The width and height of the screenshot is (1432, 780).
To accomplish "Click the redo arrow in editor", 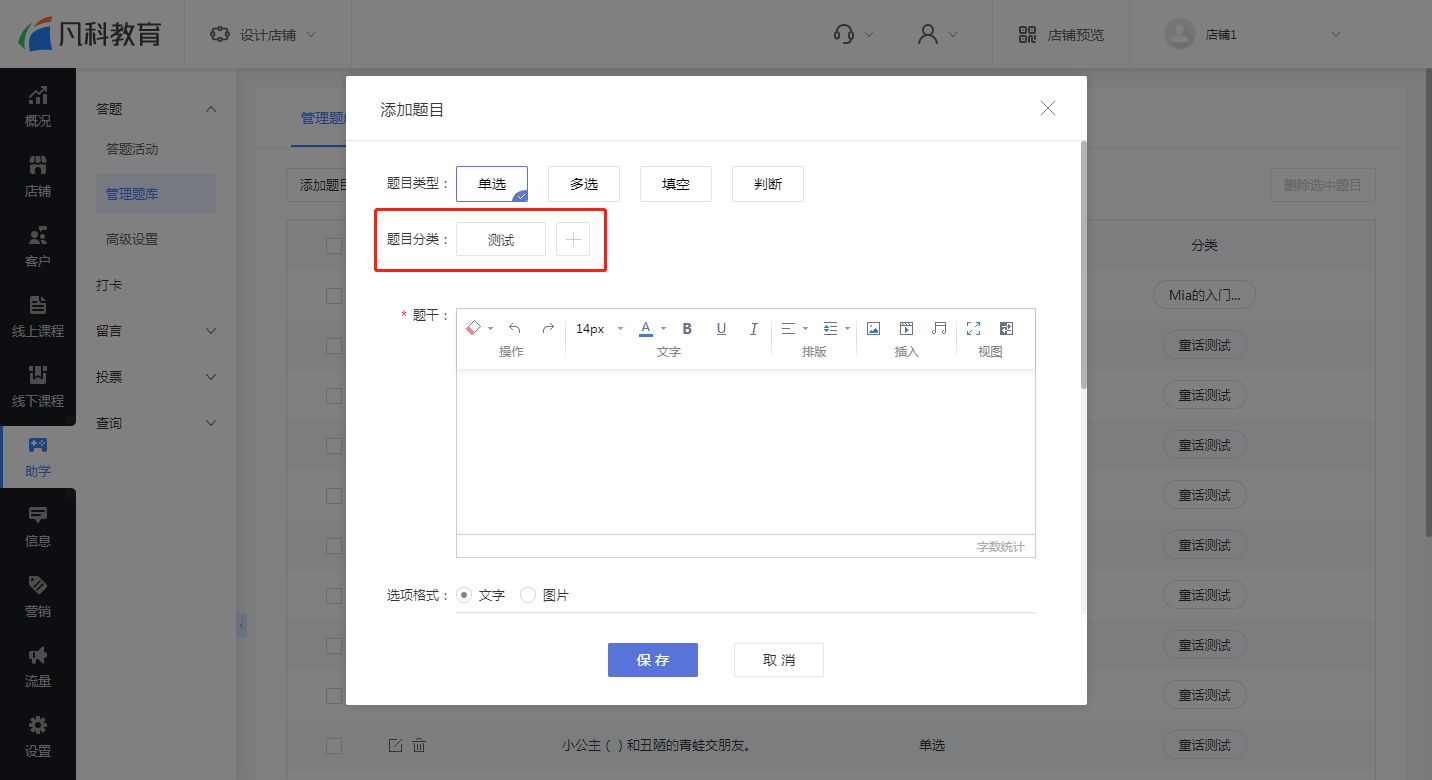I will tap(548, 328).
